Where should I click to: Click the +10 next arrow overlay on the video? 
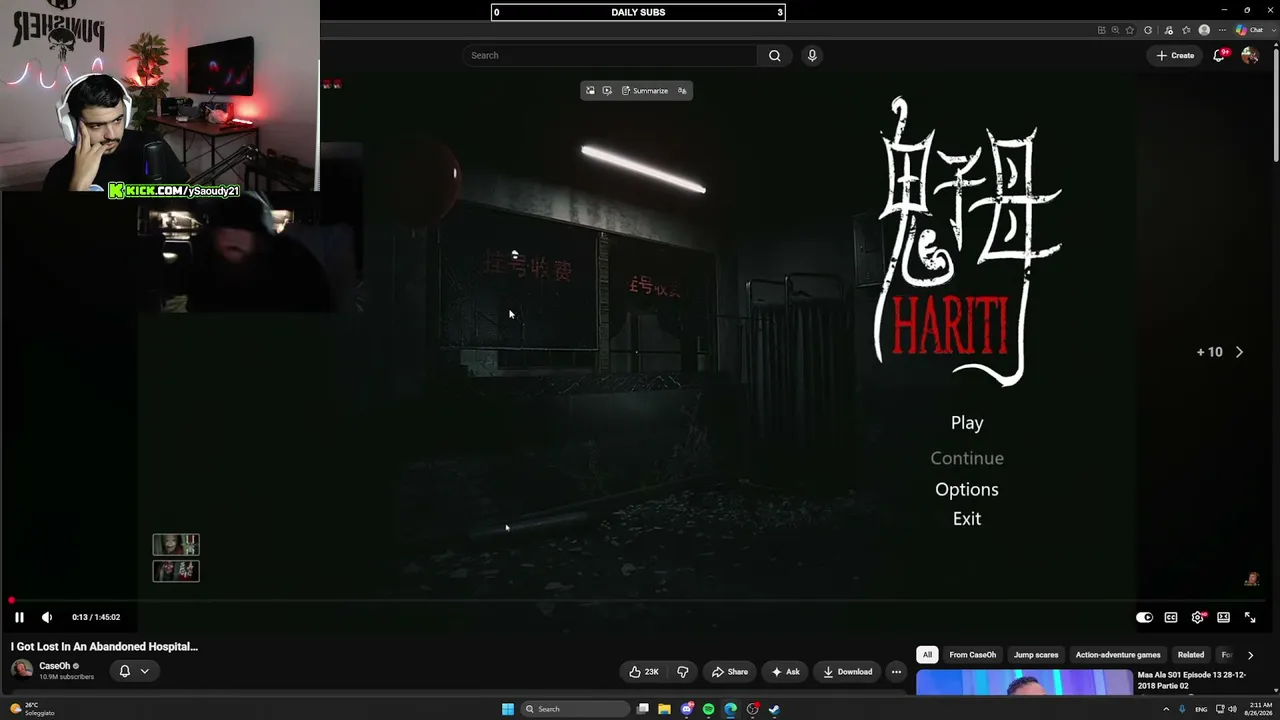point(1221,352)
